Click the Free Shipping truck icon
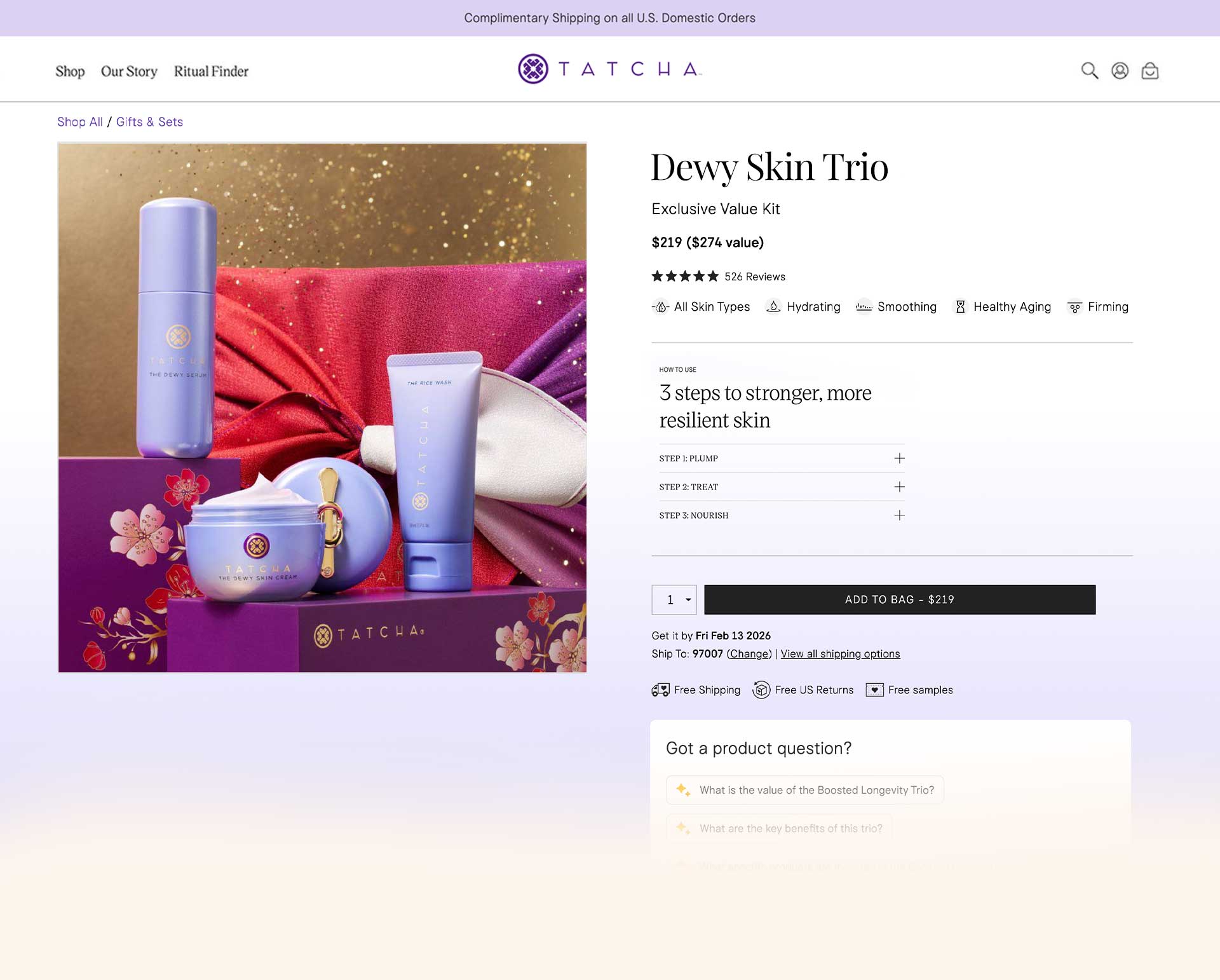This screenshot has height=980, width=1220. (660, 690)
